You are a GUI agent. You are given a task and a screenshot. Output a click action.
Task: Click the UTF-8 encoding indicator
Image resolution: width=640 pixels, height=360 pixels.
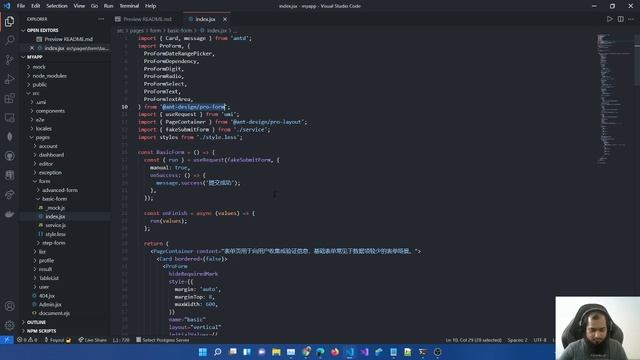tap(540, 340)
